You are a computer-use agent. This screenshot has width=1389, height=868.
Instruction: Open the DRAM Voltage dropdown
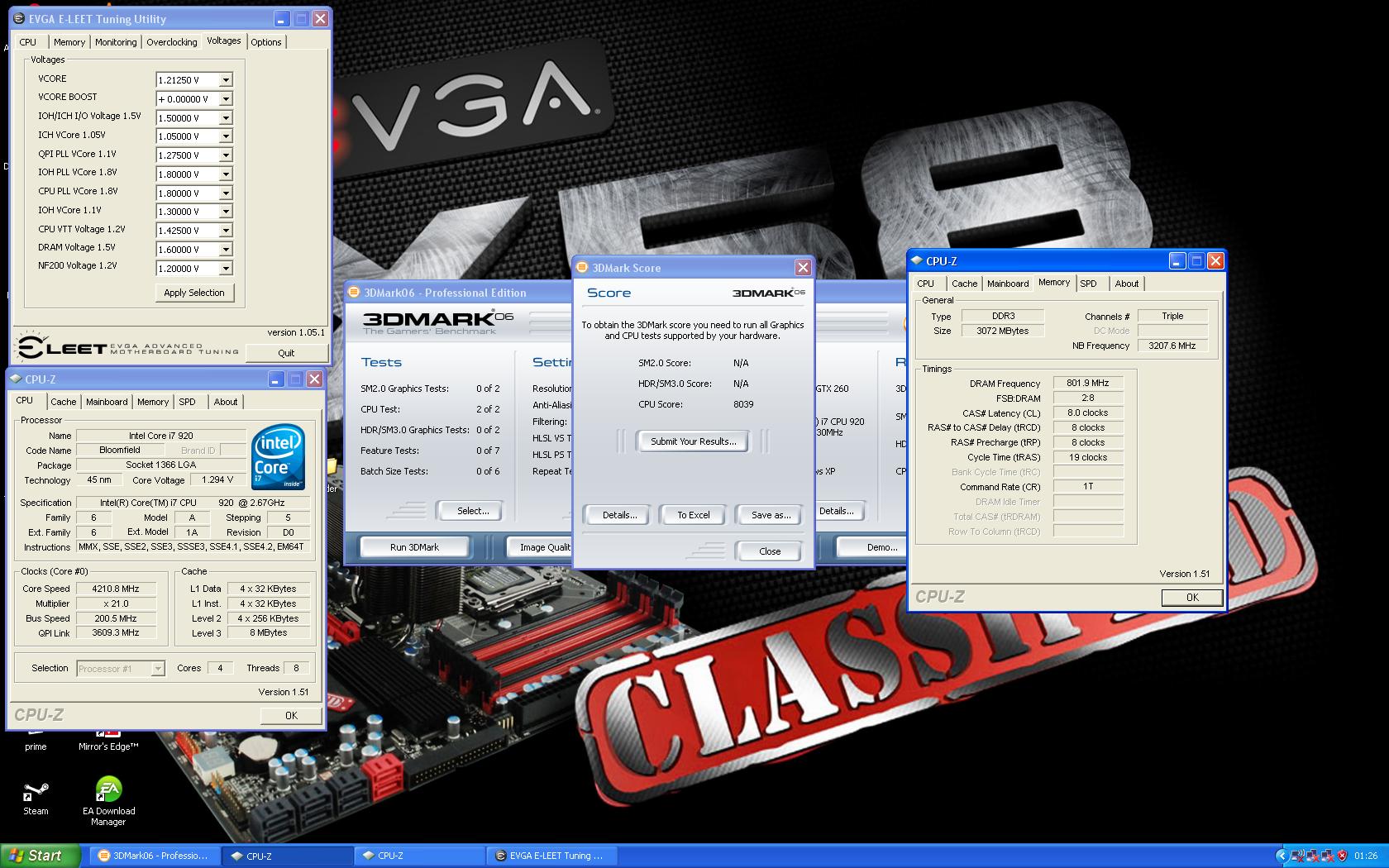coord(226,250)
